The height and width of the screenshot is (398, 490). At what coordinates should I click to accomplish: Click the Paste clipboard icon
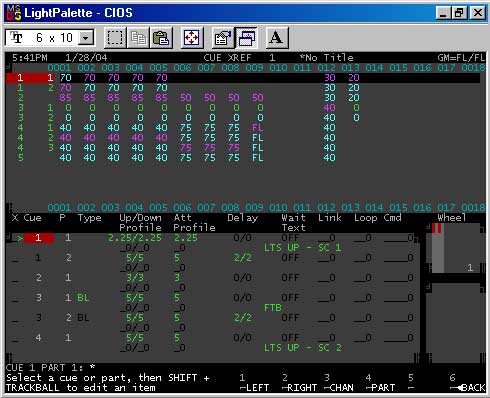point(161,38)
